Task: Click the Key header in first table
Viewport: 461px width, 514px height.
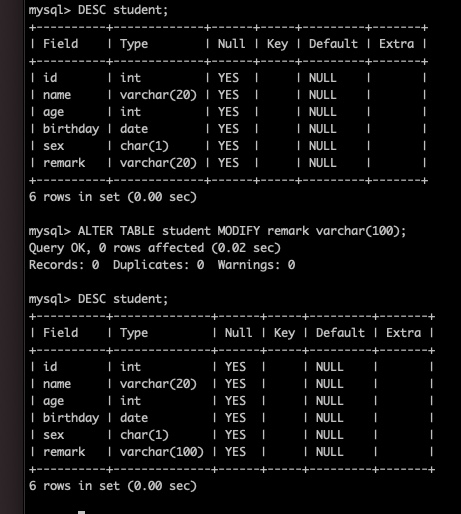Action: coord(277,44)
